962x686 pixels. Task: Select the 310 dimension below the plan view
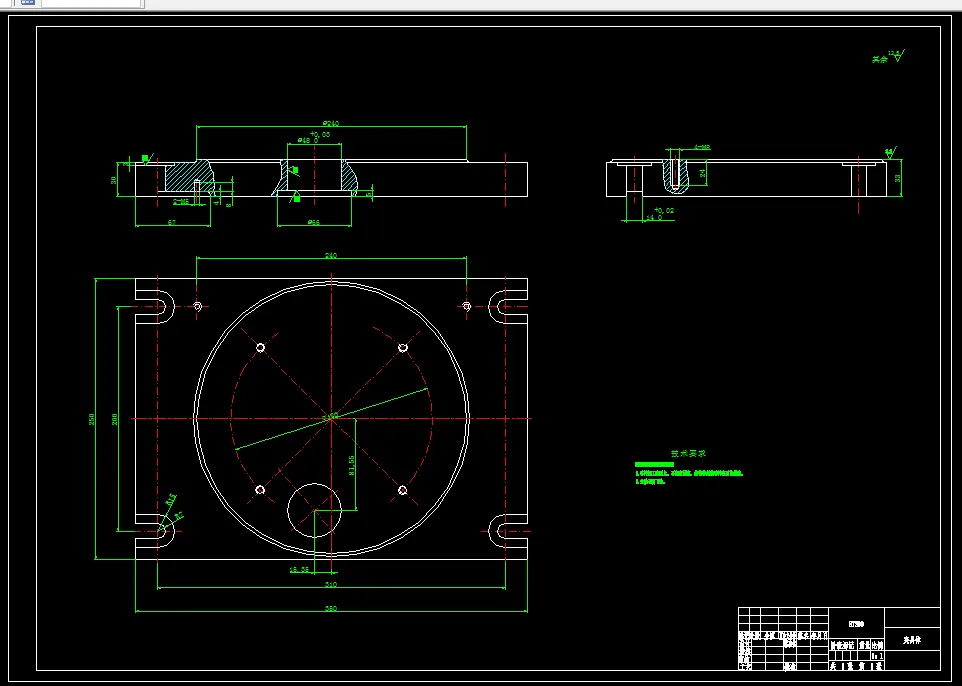[x=331, y=584]
